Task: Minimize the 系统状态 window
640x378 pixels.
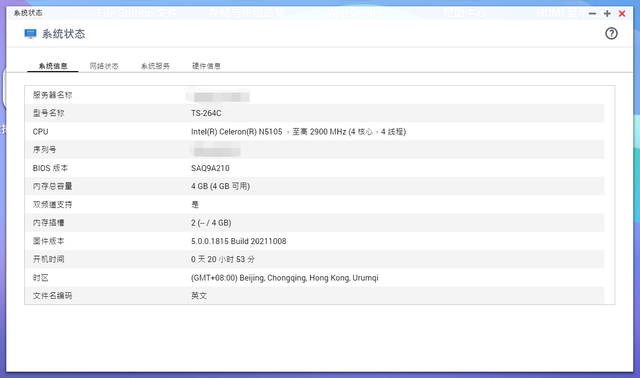Action: (592, 13)
